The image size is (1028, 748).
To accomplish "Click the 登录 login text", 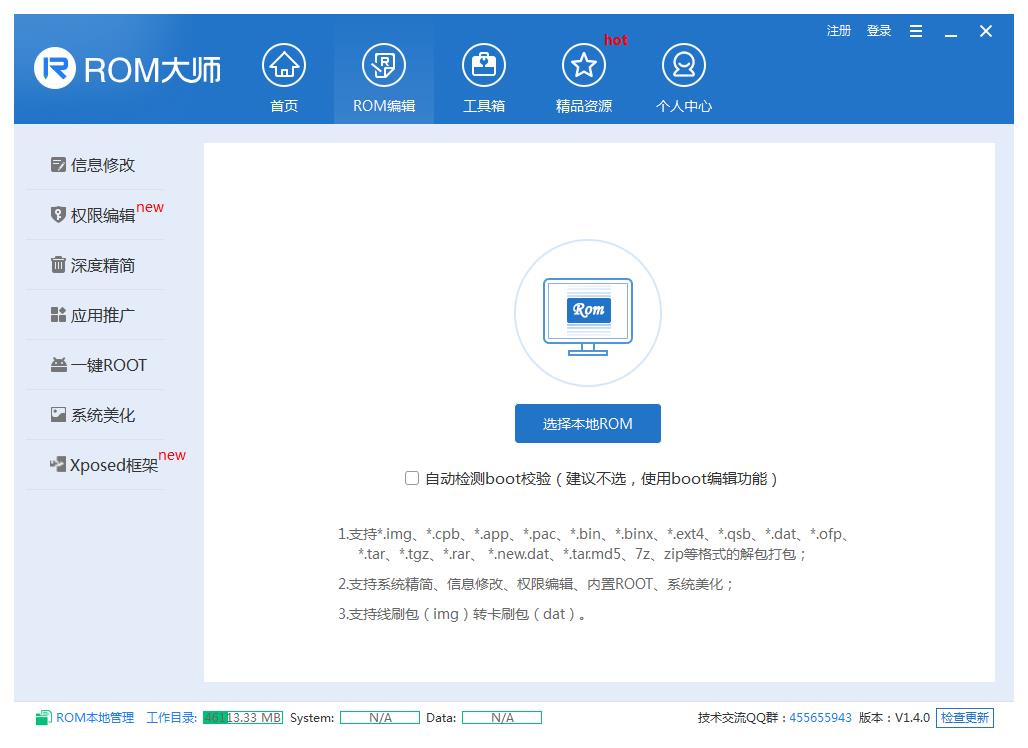I will click(x=878, y=31).
